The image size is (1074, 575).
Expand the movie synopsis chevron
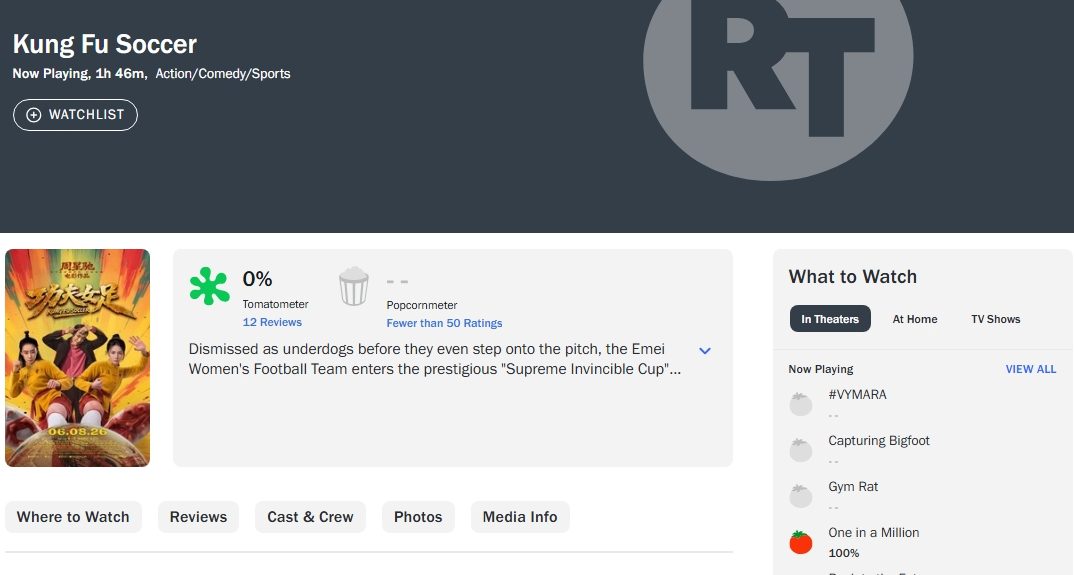[x=704, y=351]
